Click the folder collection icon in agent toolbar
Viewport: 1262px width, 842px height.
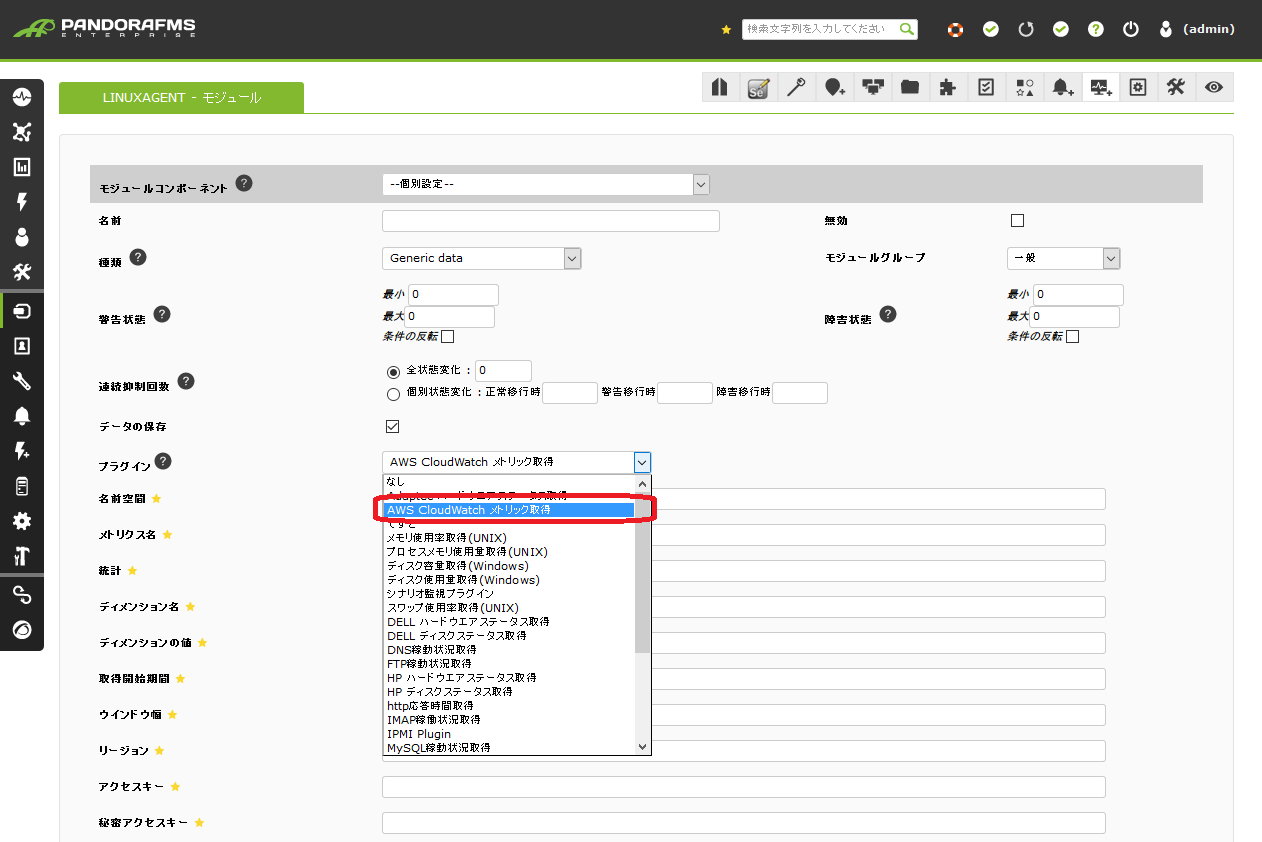tap(910, 87)
